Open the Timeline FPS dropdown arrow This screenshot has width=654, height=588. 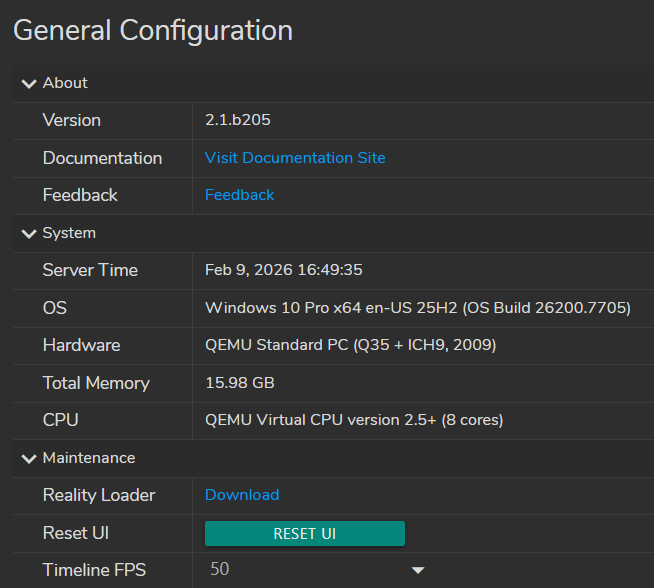coord(418,570)
